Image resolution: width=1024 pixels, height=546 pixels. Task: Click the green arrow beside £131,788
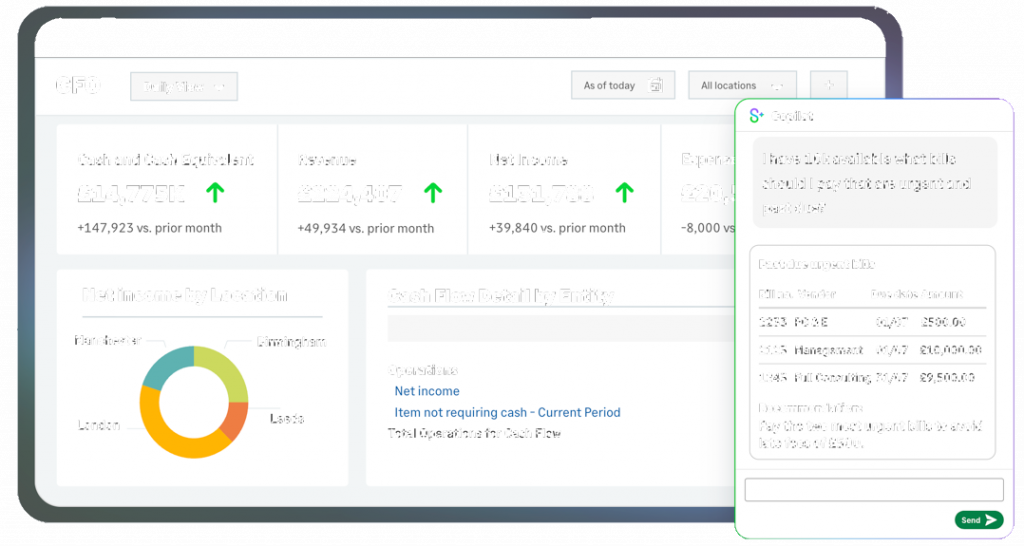[624, 193]
